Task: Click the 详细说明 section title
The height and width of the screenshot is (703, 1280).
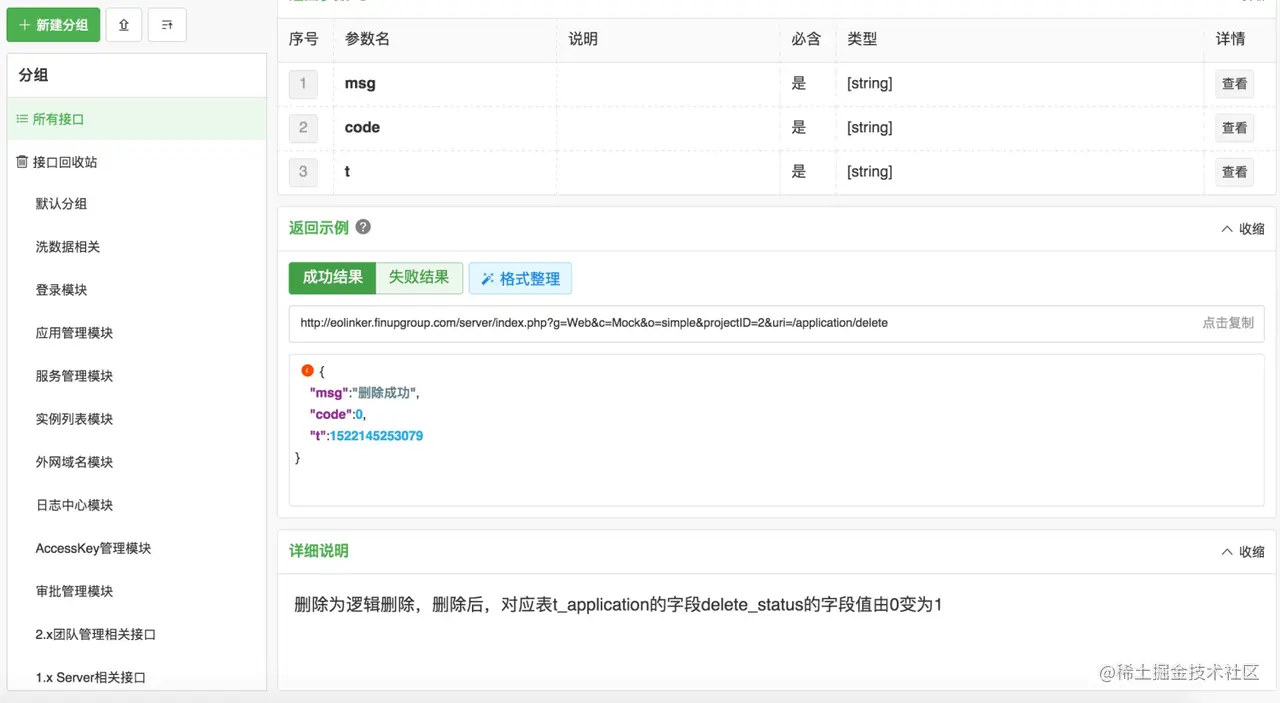Action: click(x=319, y=551)
